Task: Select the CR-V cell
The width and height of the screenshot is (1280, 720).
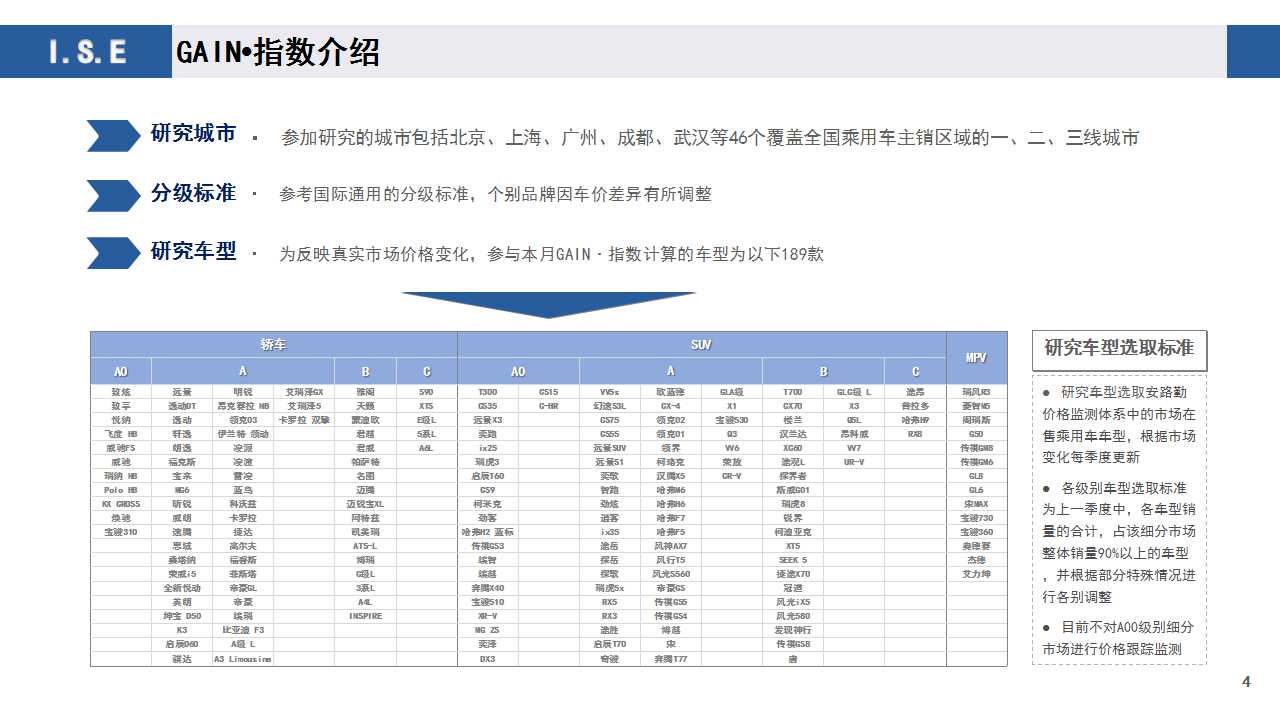Action: coord(732,476)
